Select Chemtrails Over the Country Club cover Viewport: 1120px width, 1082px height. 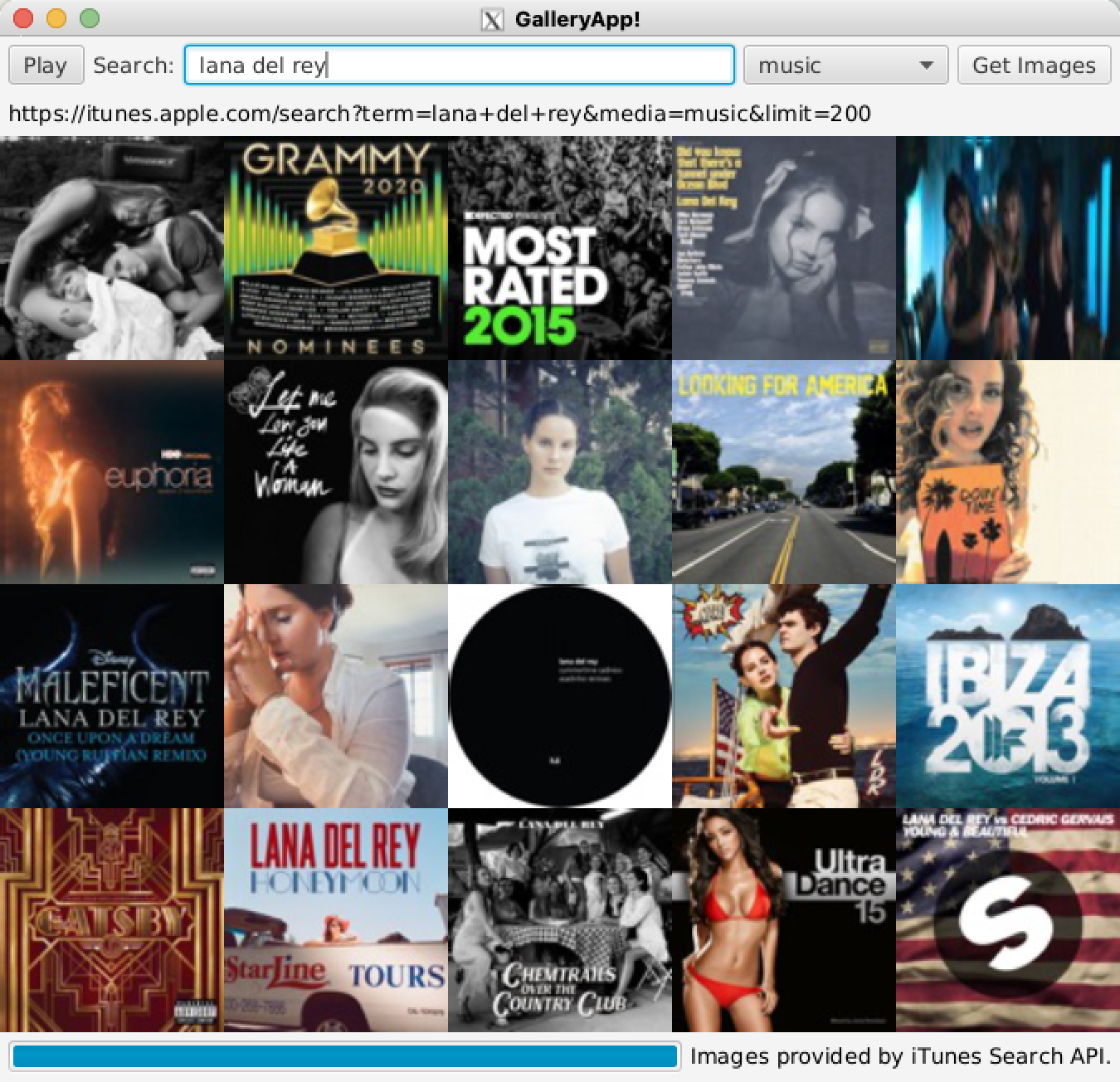(x=560, y=920)
